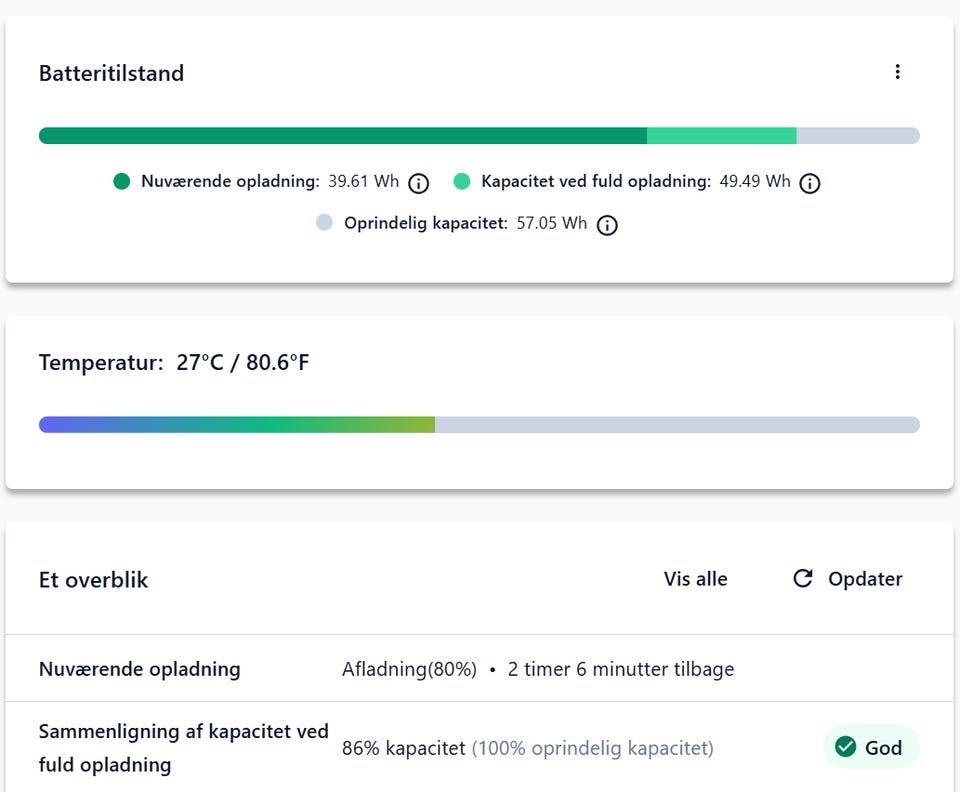Select the Nuværende opladning overview row
The width and height of the screenshot is (960, 792).
(x=479, y=668)
